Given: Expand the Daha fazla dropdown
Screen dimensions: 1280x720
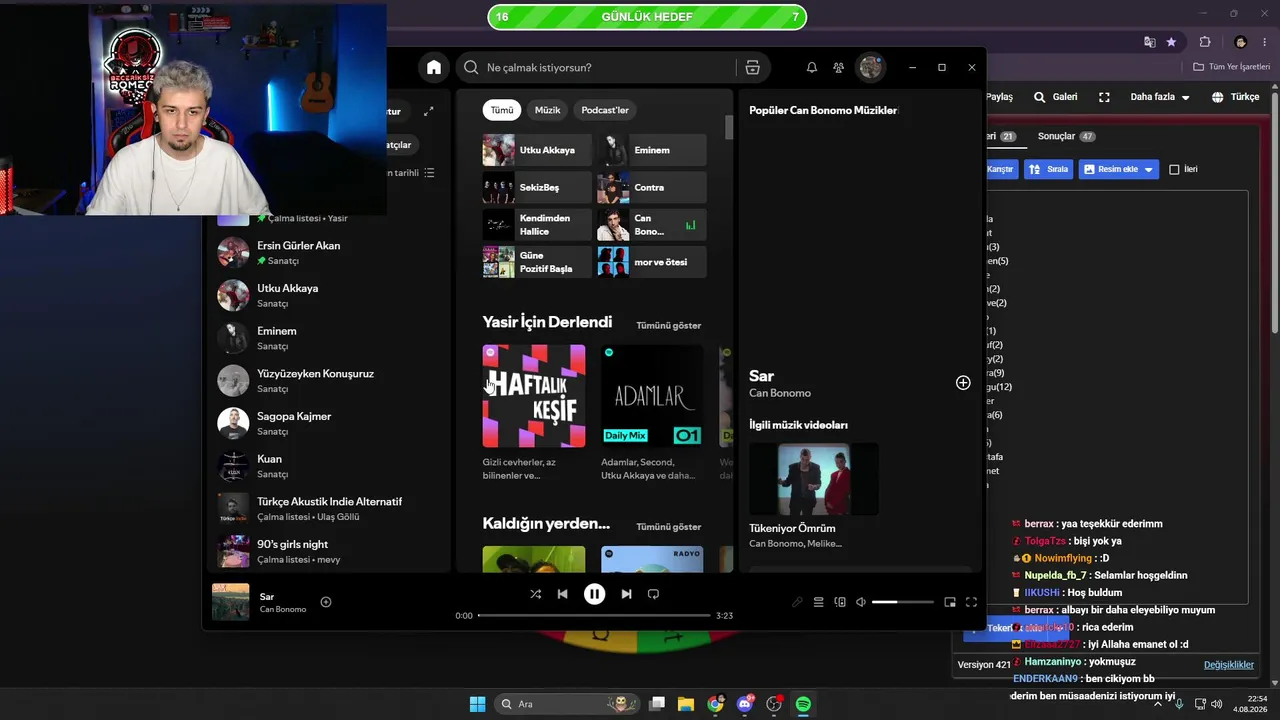Looking at the screenshot, I should click(x=1160, y=97).
